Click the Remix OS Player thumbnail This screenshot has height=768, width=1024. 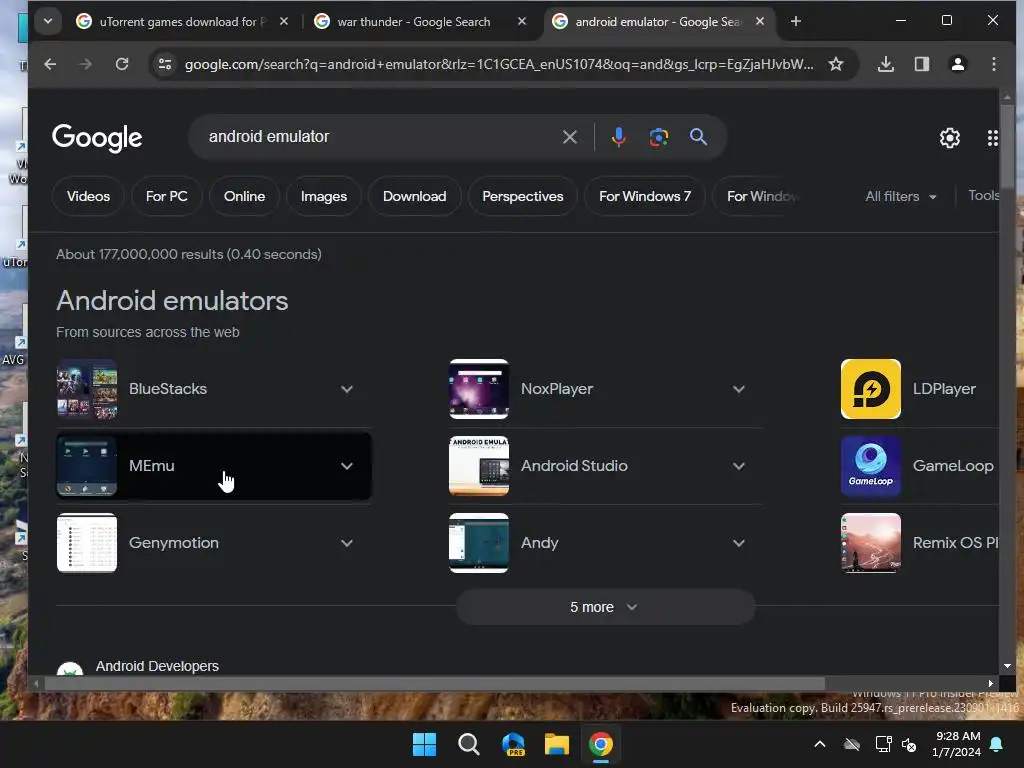[871, 543]
